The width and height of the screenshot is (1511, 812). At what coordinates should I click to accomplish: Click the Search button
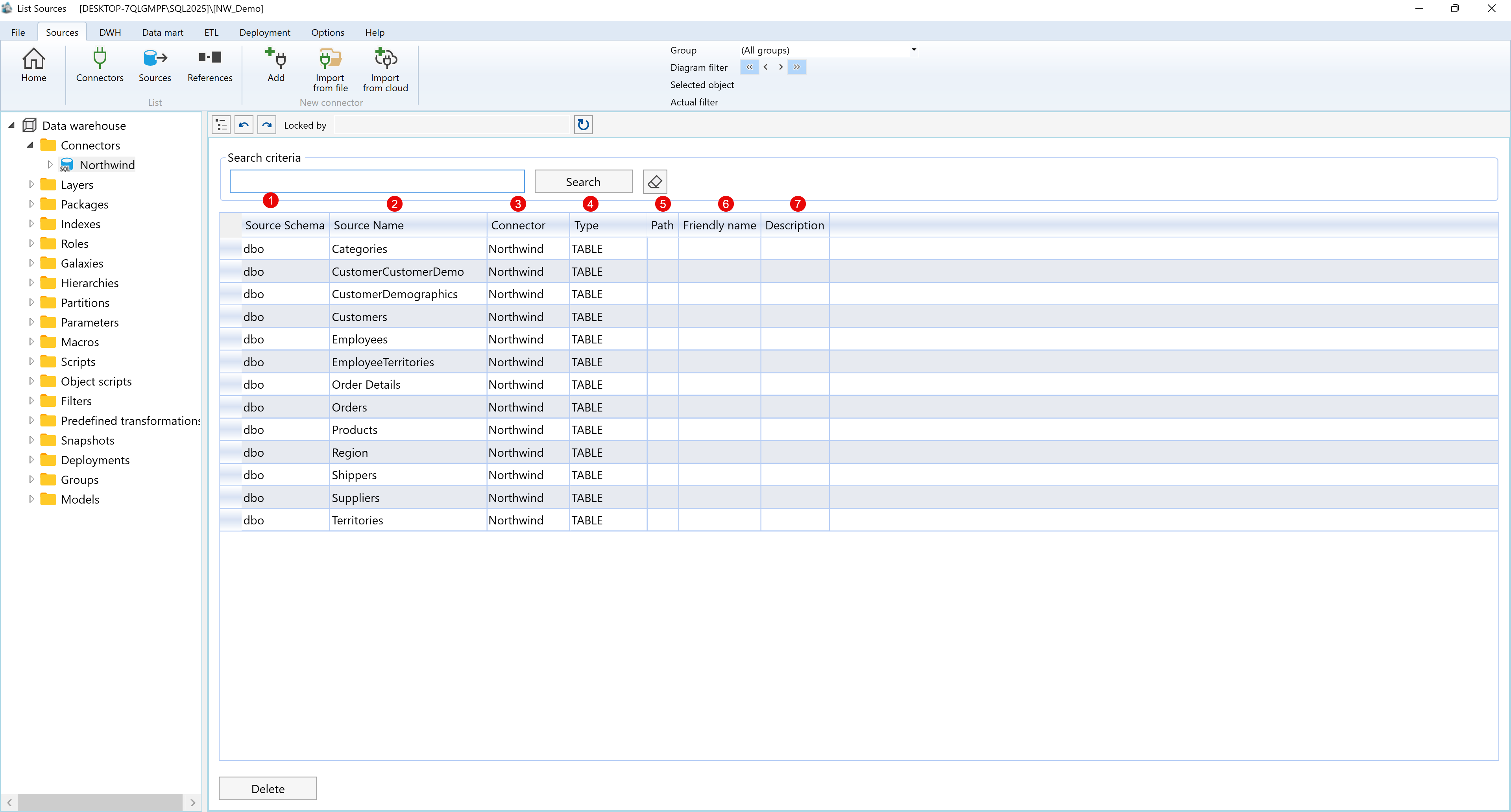(583, 181)
